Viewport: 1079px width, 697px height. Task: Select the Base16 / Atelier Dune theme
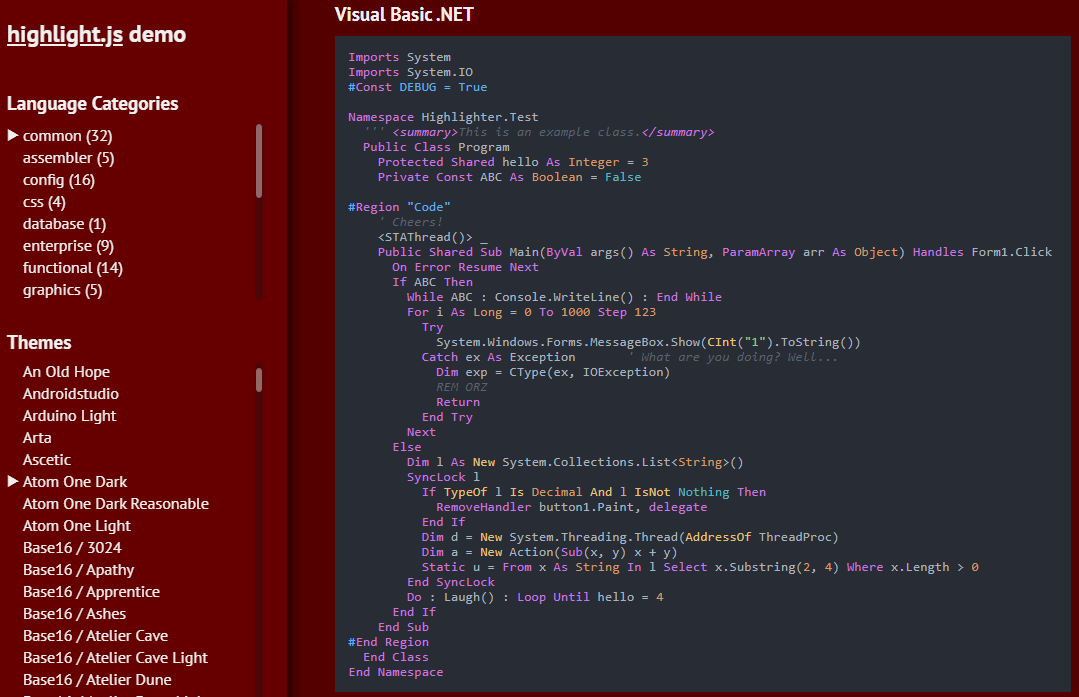pos(97,680)
